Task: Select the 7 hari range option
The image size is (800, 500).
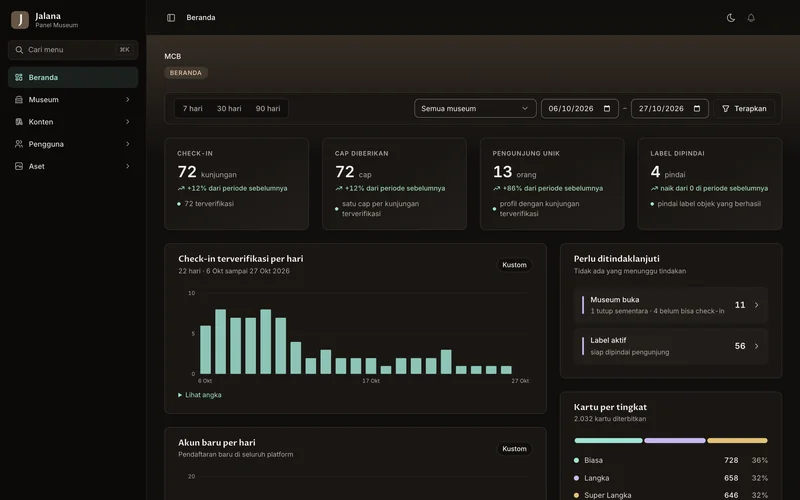Action: 192,109
